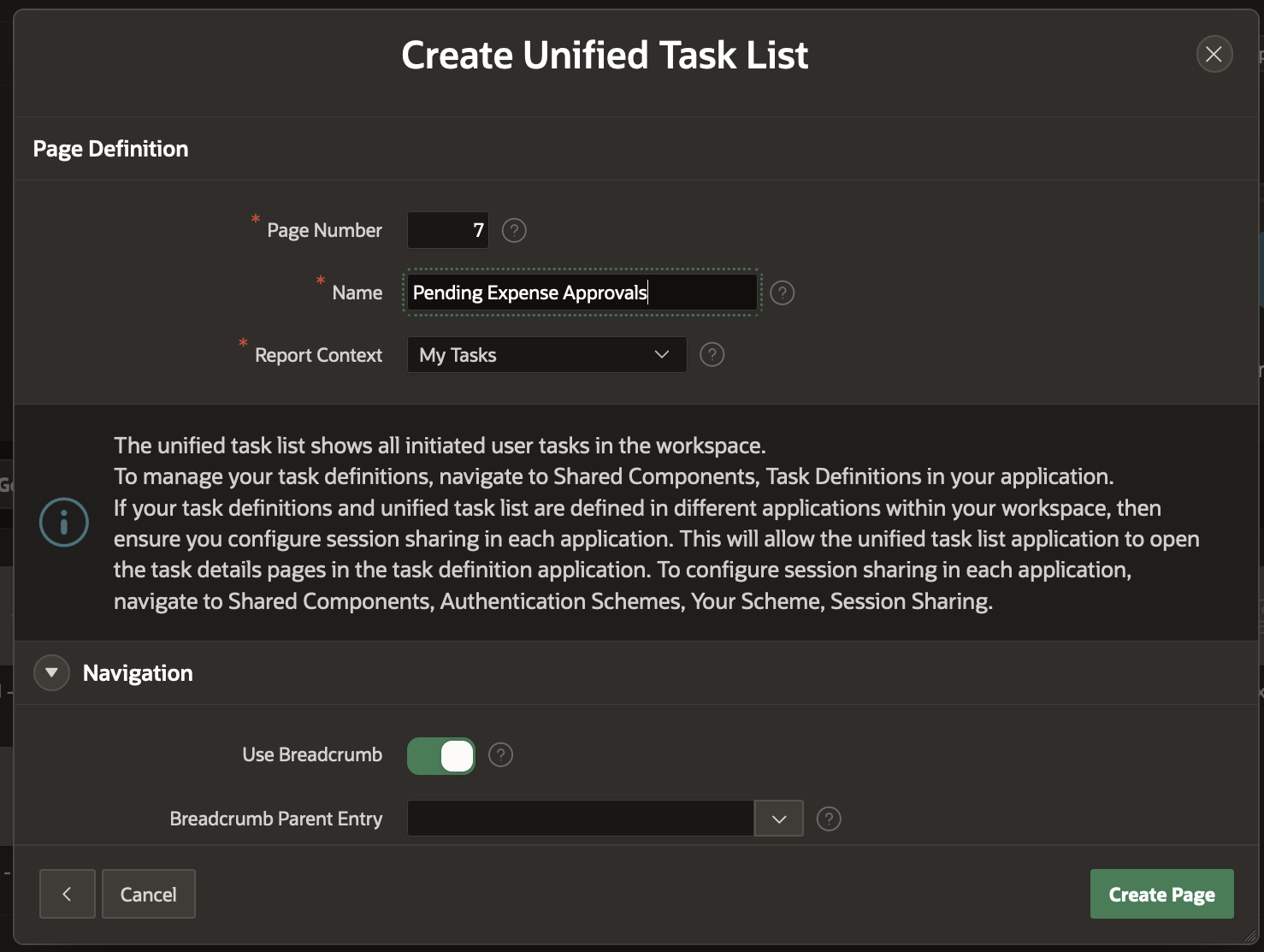Screen dimensions: 1264x952
Task: Click the Breadcrumb Parent Entry text box
Action: (581, 819)
